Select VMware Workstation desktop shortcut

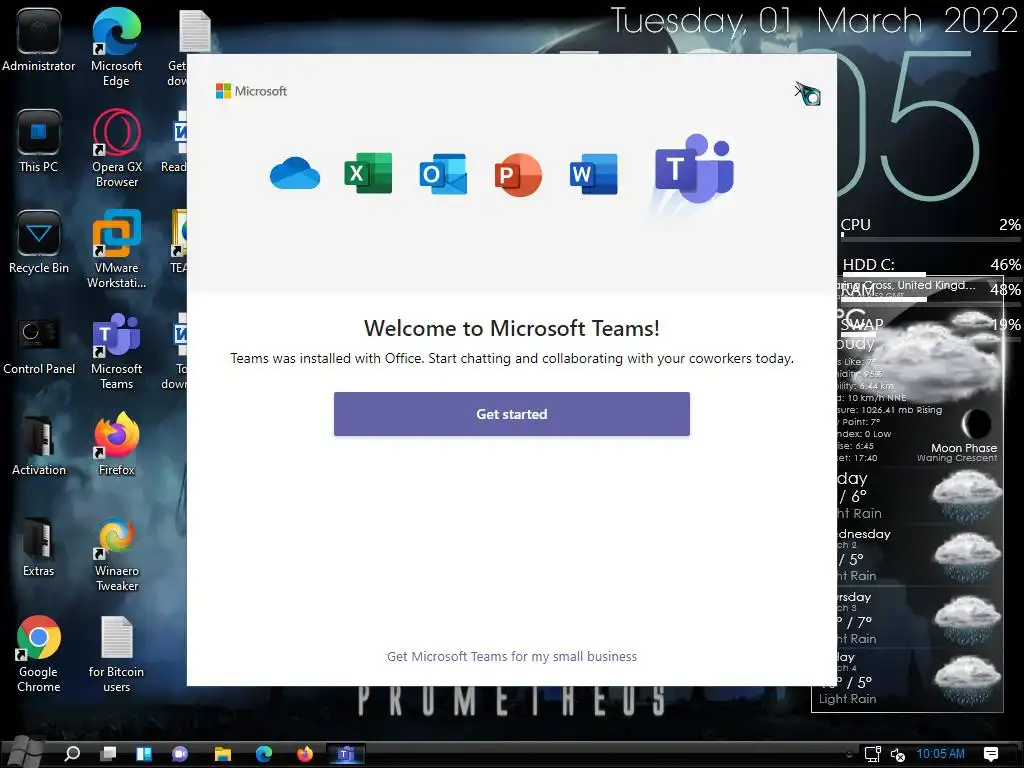click(x=116, y=249)
